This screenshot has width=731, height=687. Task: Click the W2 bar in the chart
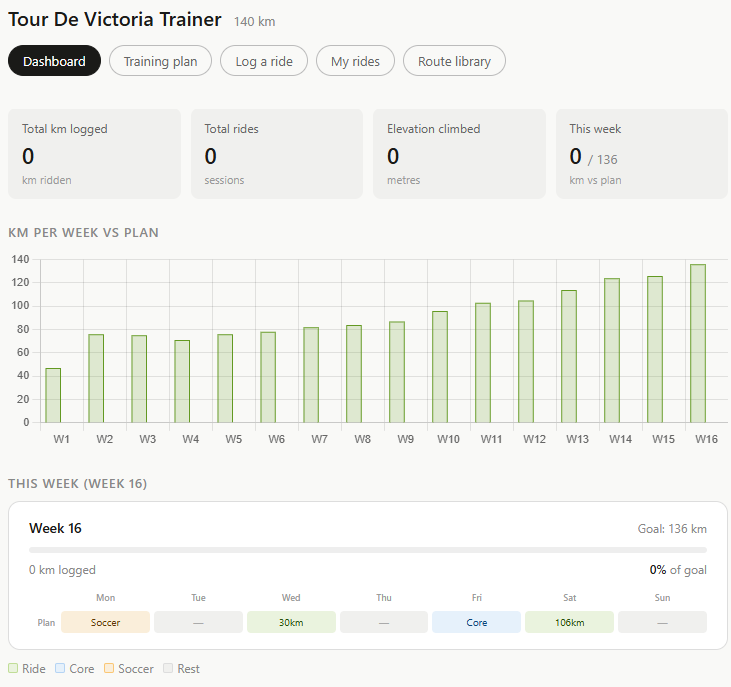pos(96,378)
